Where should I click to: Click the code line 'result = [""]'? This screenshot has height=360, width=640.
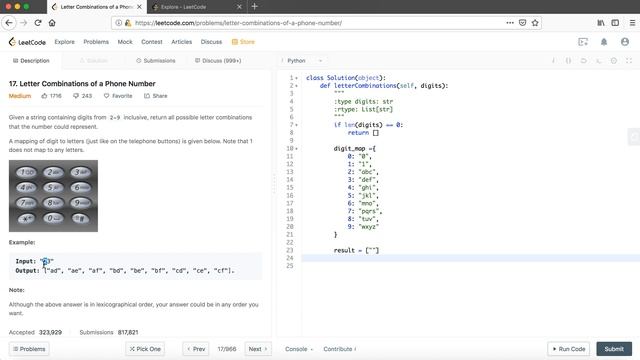(x=356, y=250)
